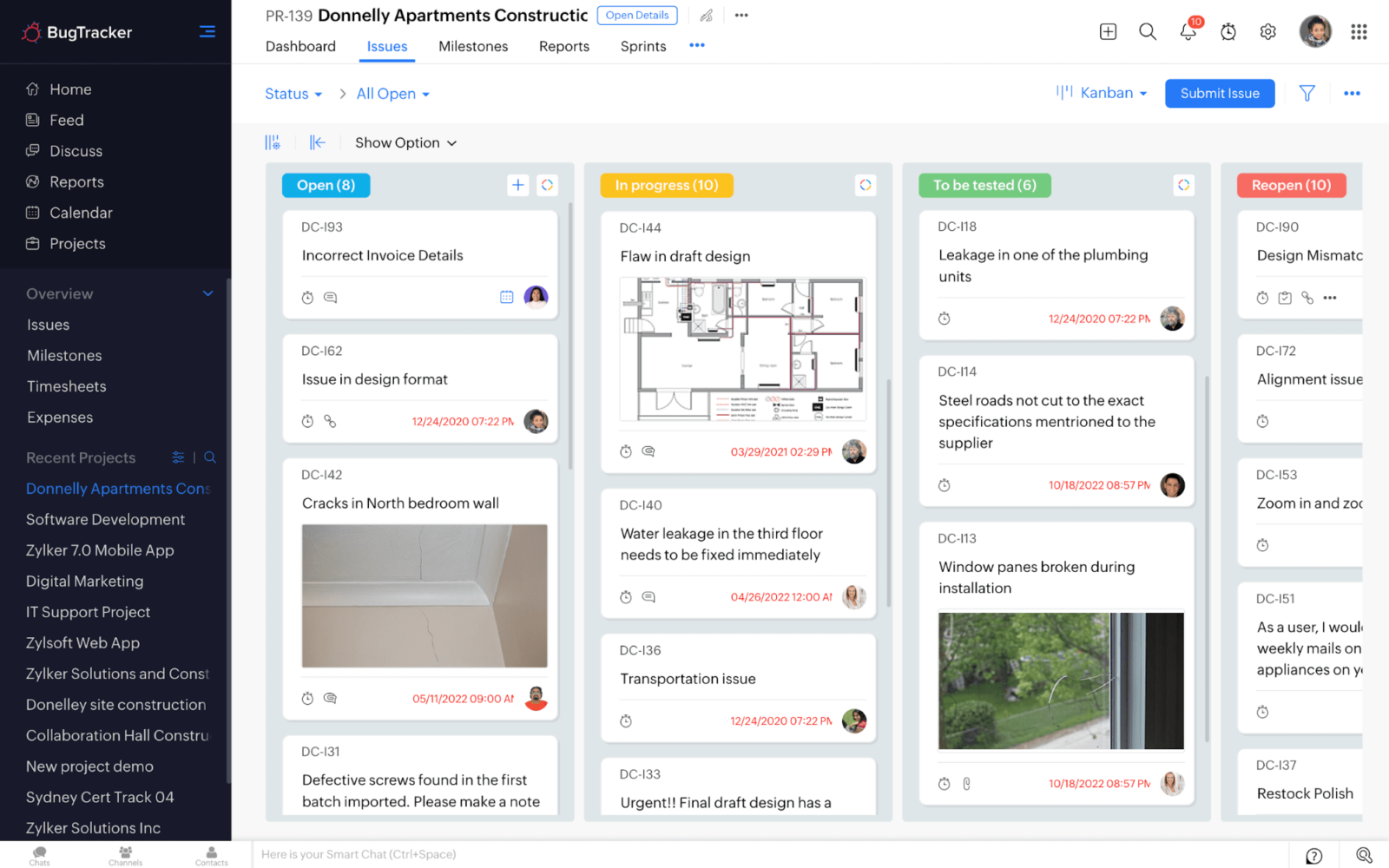The height and width of the screenshot is (868, 1389).
Task: Switch to the Milestones tab
Action: click(x=473, y=46)
